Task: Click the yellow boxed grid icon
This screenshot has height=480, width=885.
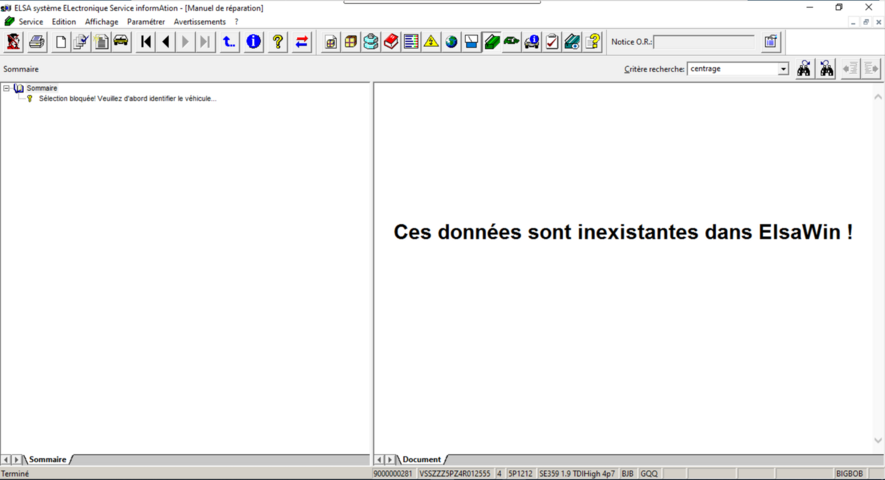Action: pos(351,42)
